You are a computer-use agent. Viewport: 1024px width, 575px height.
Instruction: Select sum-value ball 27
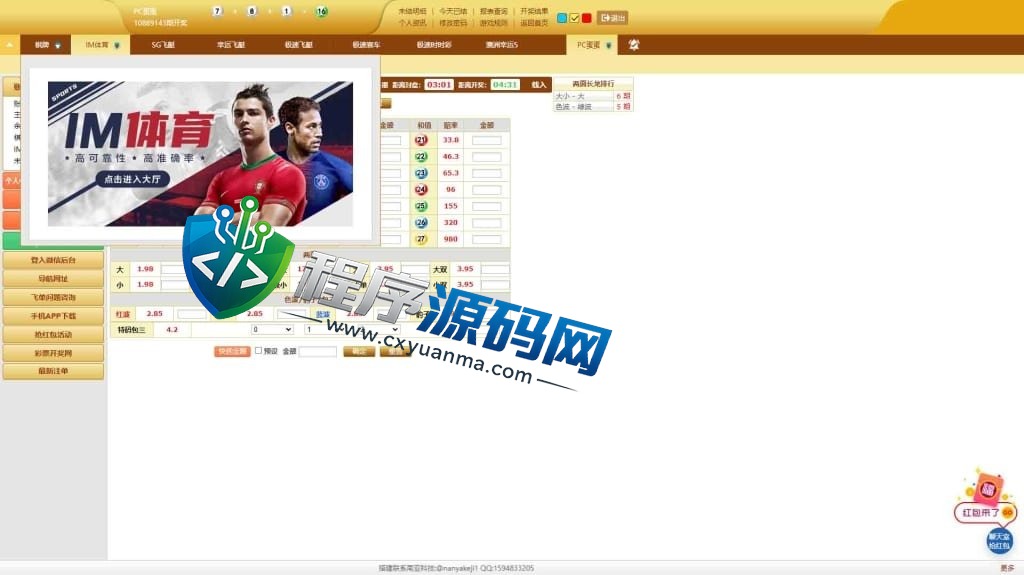[421, 239]
